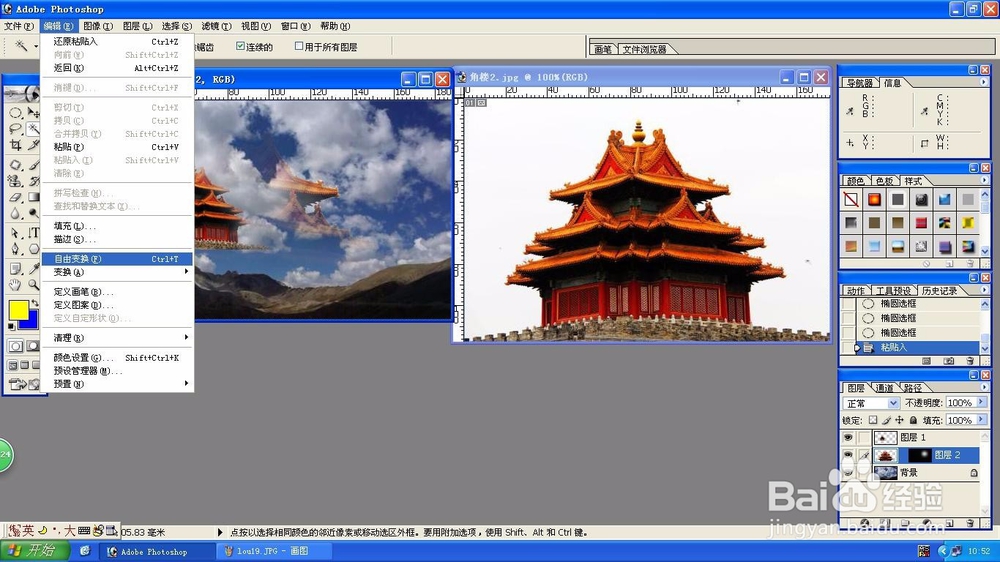Screen dimensions: 1000x562
Task: Switch to the 通道 (Channels) tab
Action: (x=885, y=388)
